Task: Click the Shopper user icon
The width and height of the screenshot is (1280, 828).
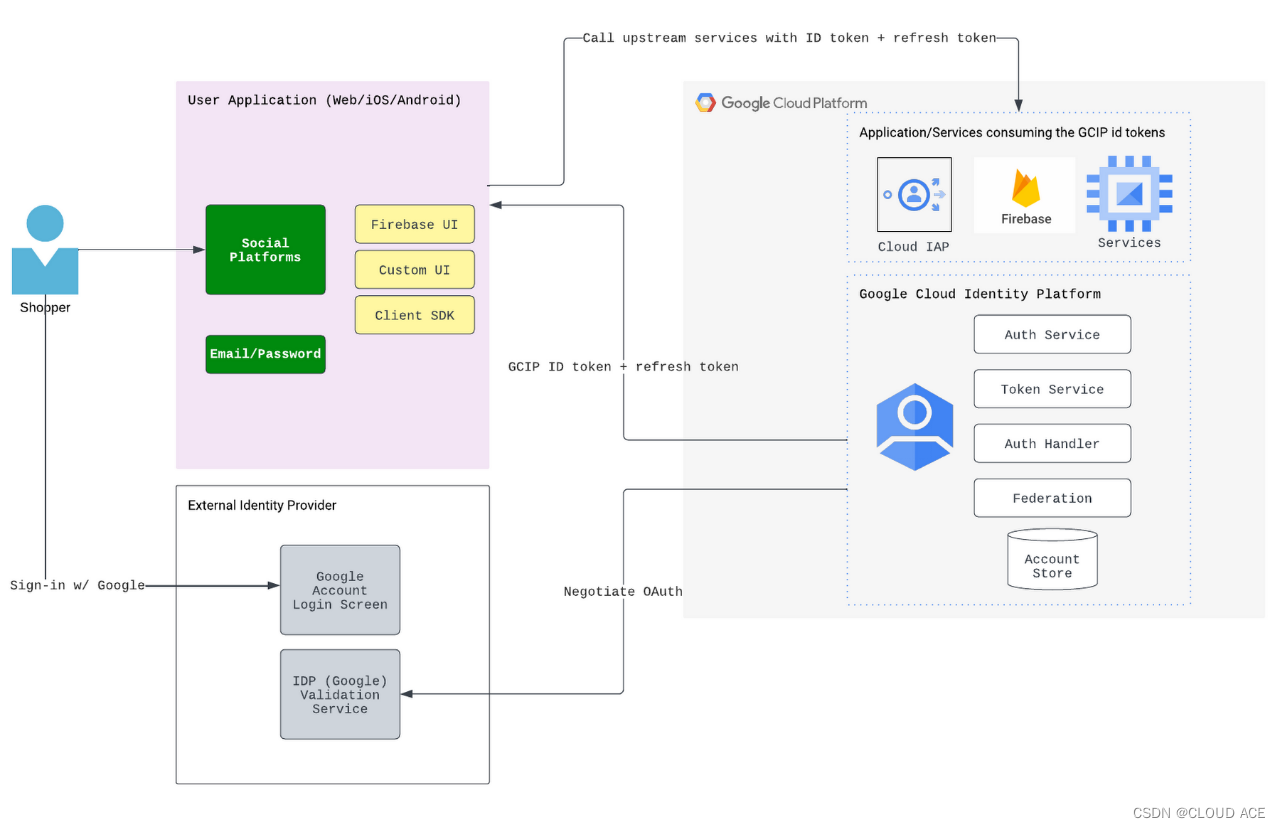Action: tap(45, 250)
